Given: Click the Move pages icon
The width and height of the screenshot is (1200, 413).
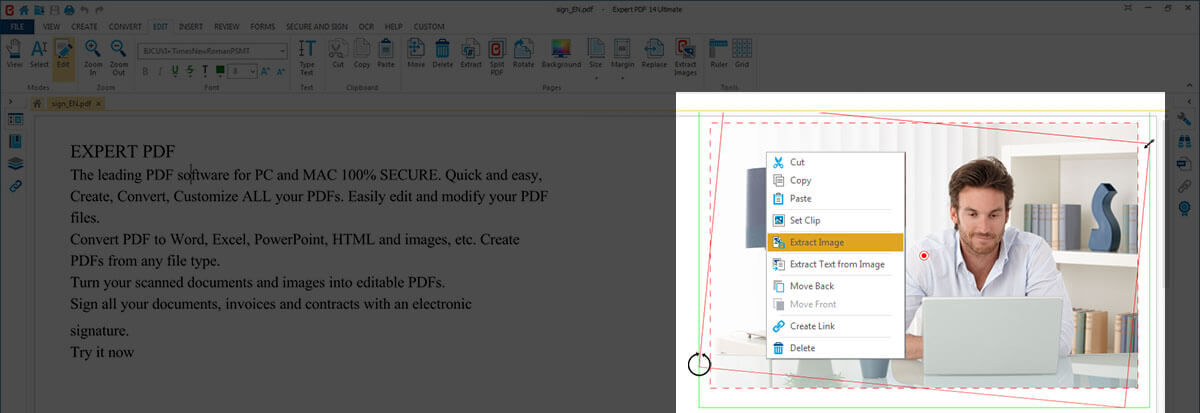Looking at the screenshot, I should (416, 54).
